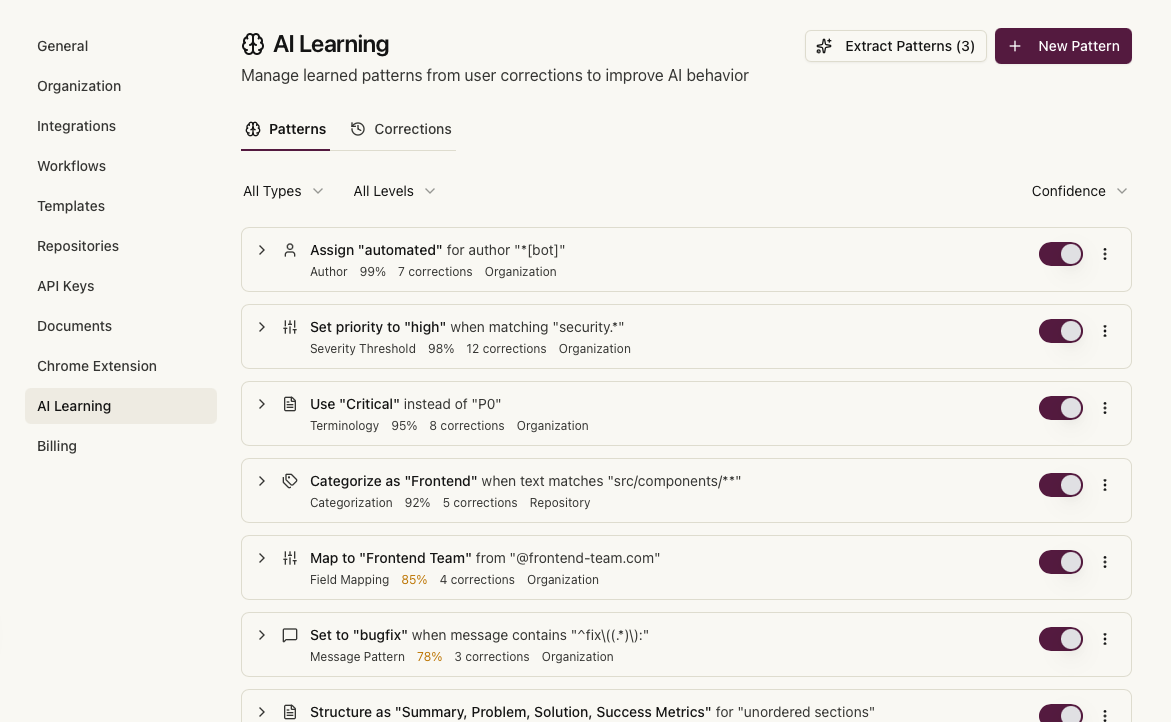The image size is (1171, 722).
Task: Disable the Map to "Frontend Team" pattern
Action: click(1060, 562)
